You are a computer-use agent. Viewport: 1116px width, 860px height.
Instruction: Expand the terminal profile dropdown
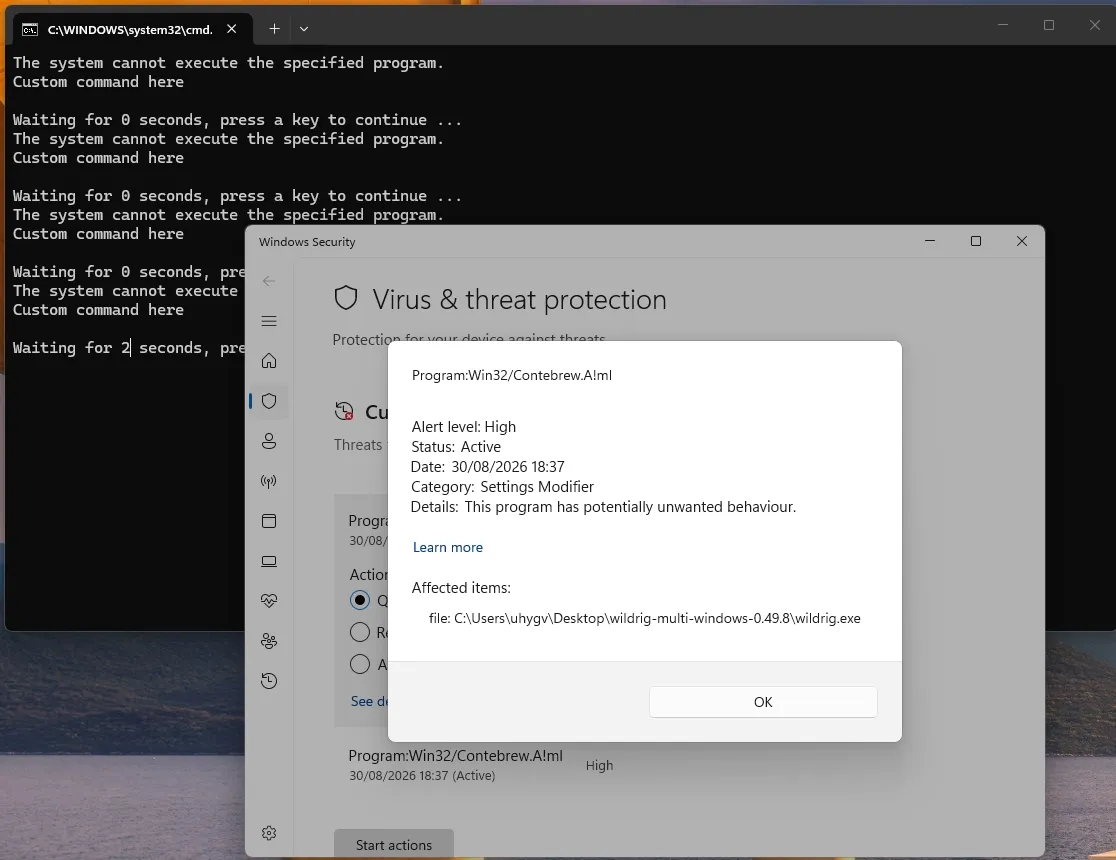pos(304,29)
